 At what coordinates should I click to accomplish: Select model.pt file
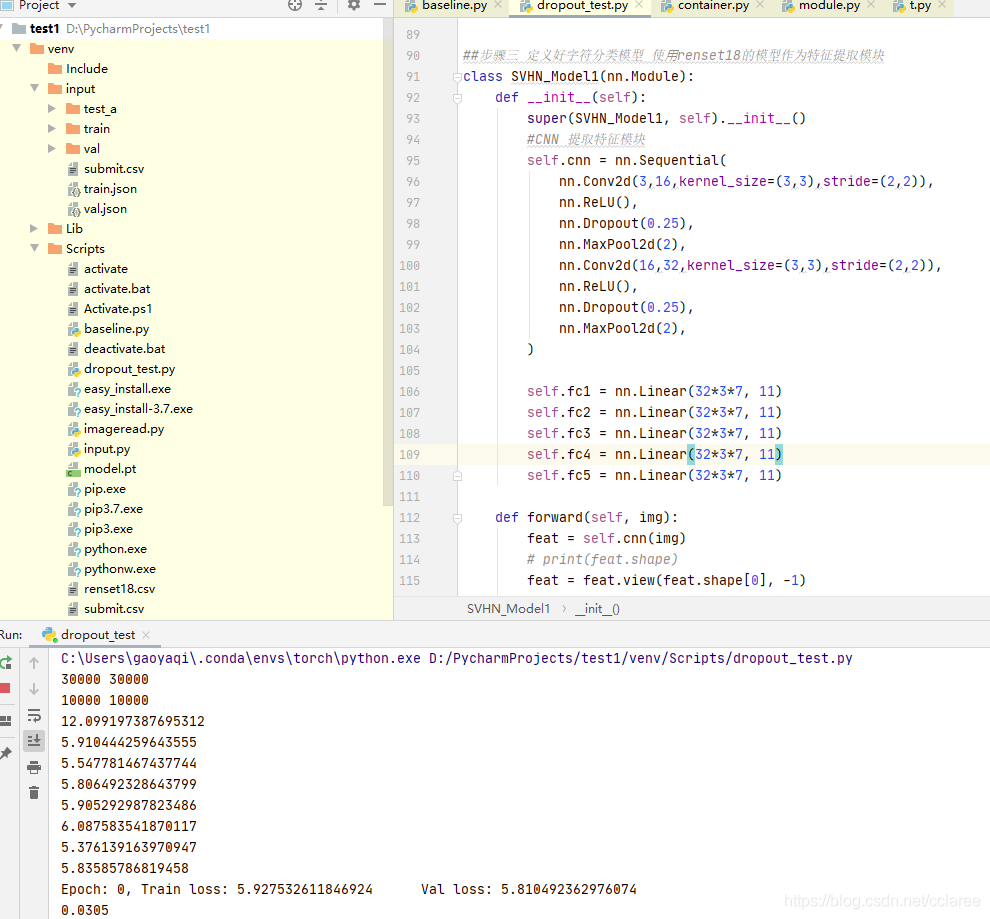(110, 469)
